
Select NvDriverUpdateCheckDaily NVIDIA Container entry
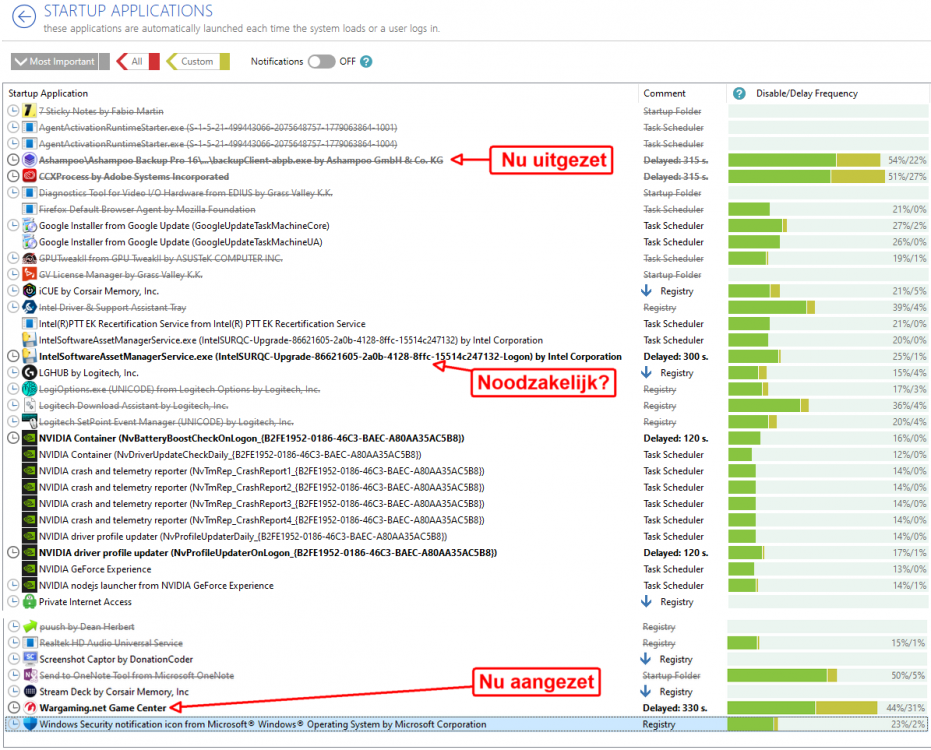point(230,454)
